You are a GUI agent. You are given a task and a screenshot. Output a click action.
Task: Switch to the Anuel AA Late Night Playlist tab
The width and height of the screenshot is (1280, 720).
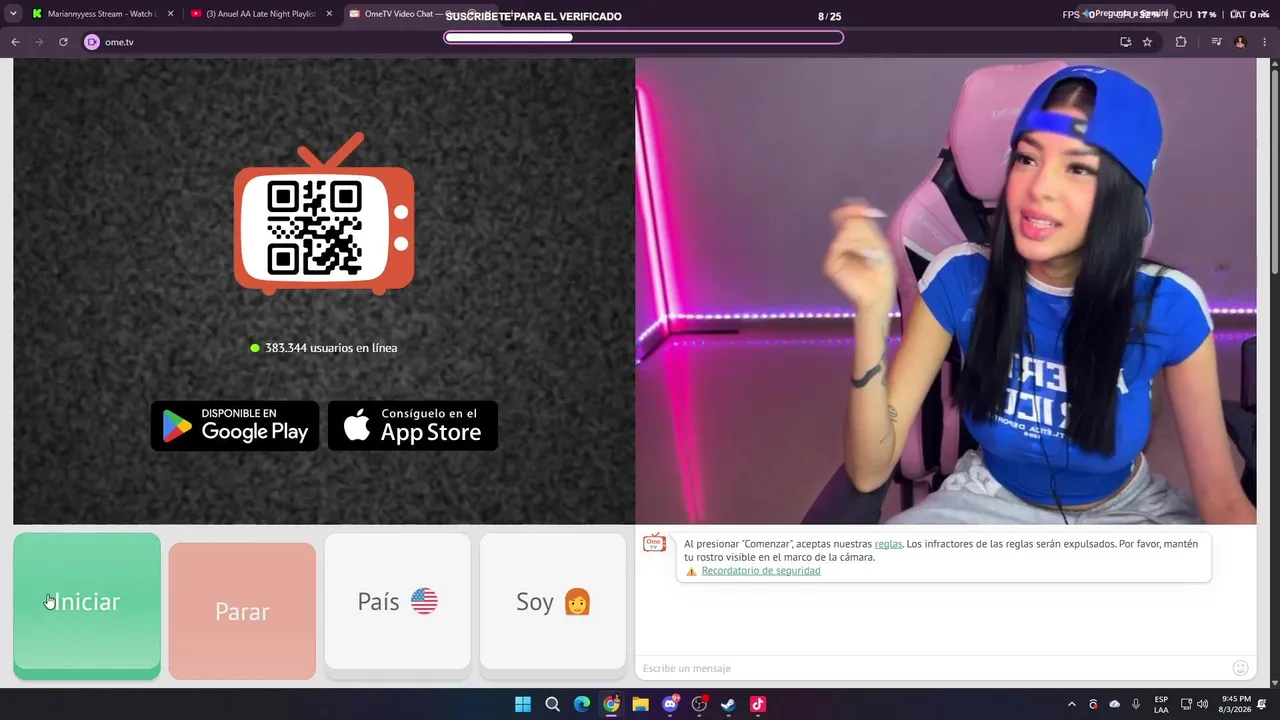pyautogui.click(x=260, y=14)
